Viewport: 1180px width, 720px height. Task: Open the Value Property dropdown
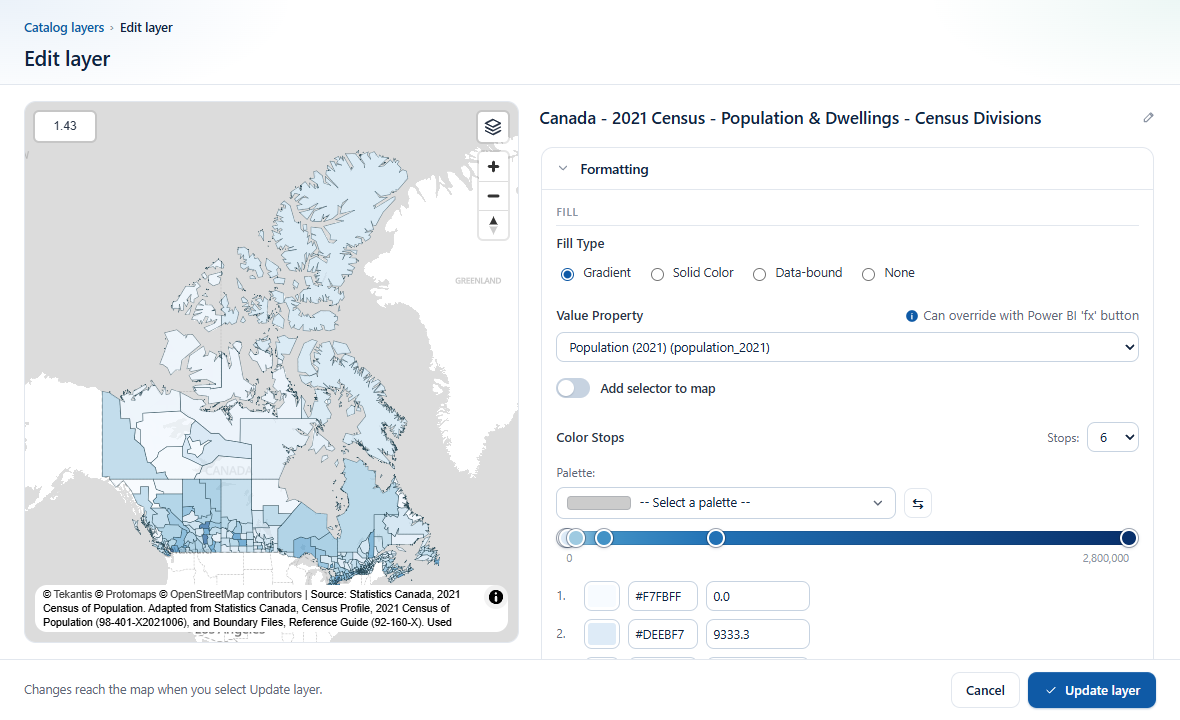pos(847,347)
